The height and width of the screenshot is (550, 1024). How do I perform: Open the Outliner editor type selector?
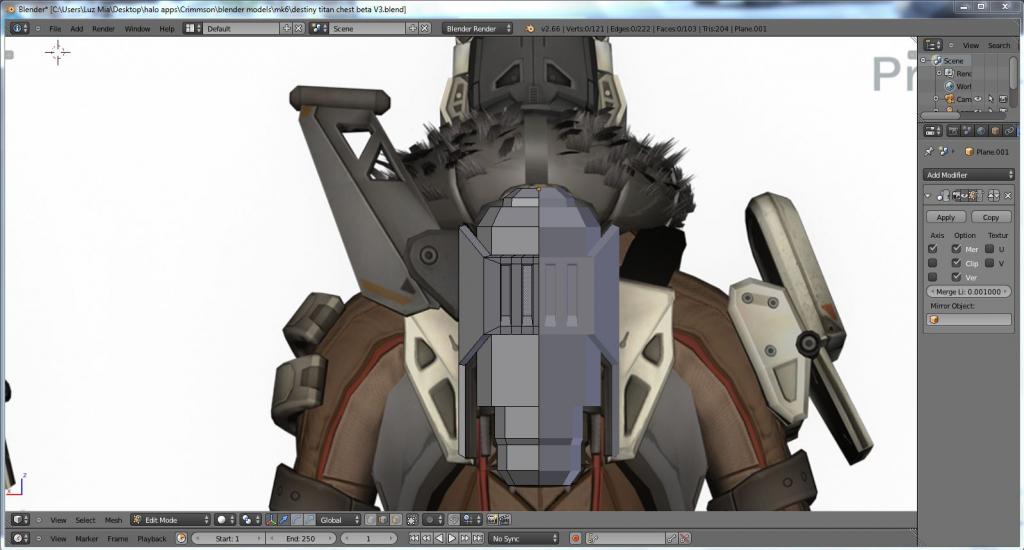(933, 45)
